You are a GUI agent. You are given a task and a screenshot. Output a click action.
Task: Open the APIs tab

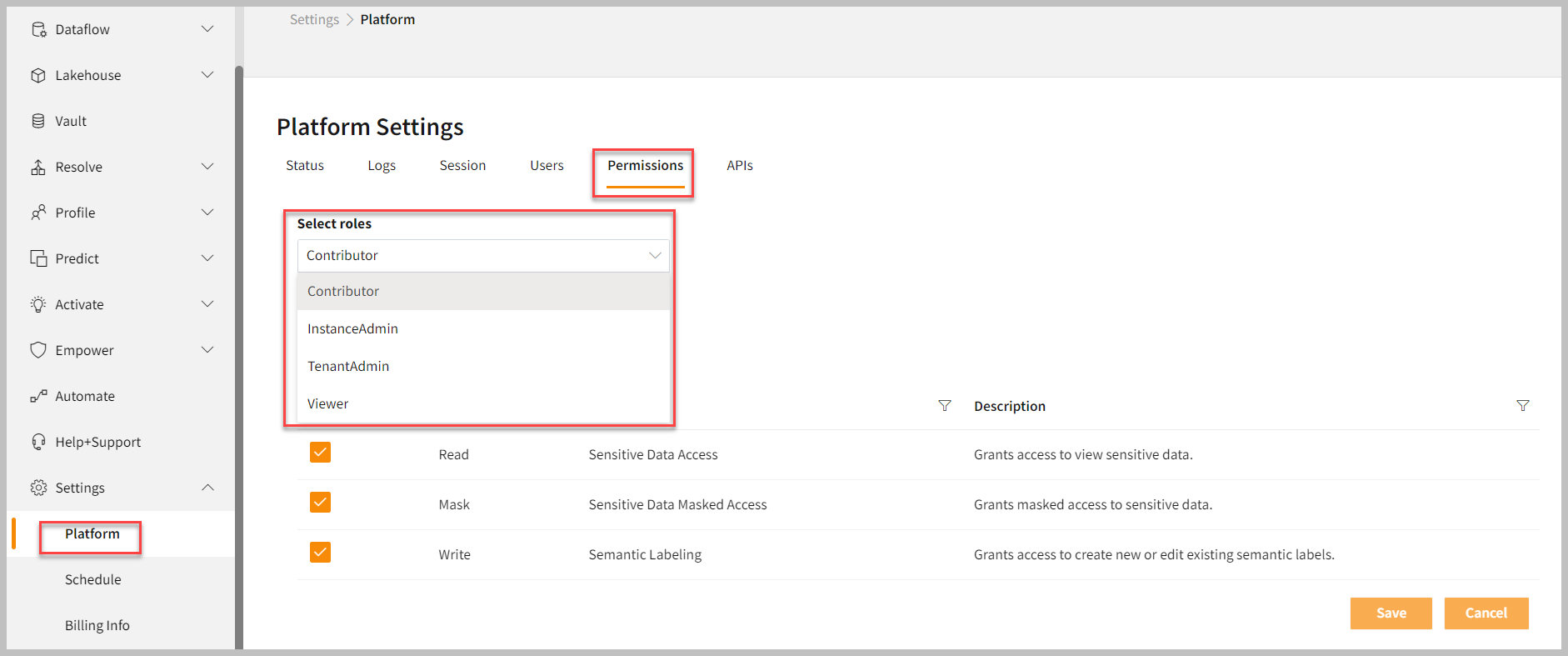pyautogui.click(x=739, y=165)
